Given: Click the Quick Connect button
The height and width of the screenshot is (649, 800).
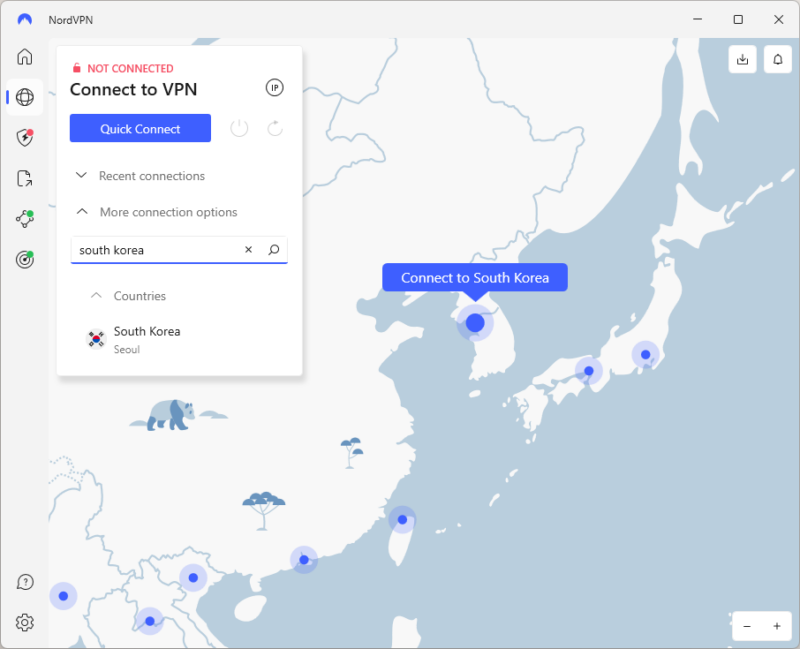Looking at the screenshot, I should [140, 128].
